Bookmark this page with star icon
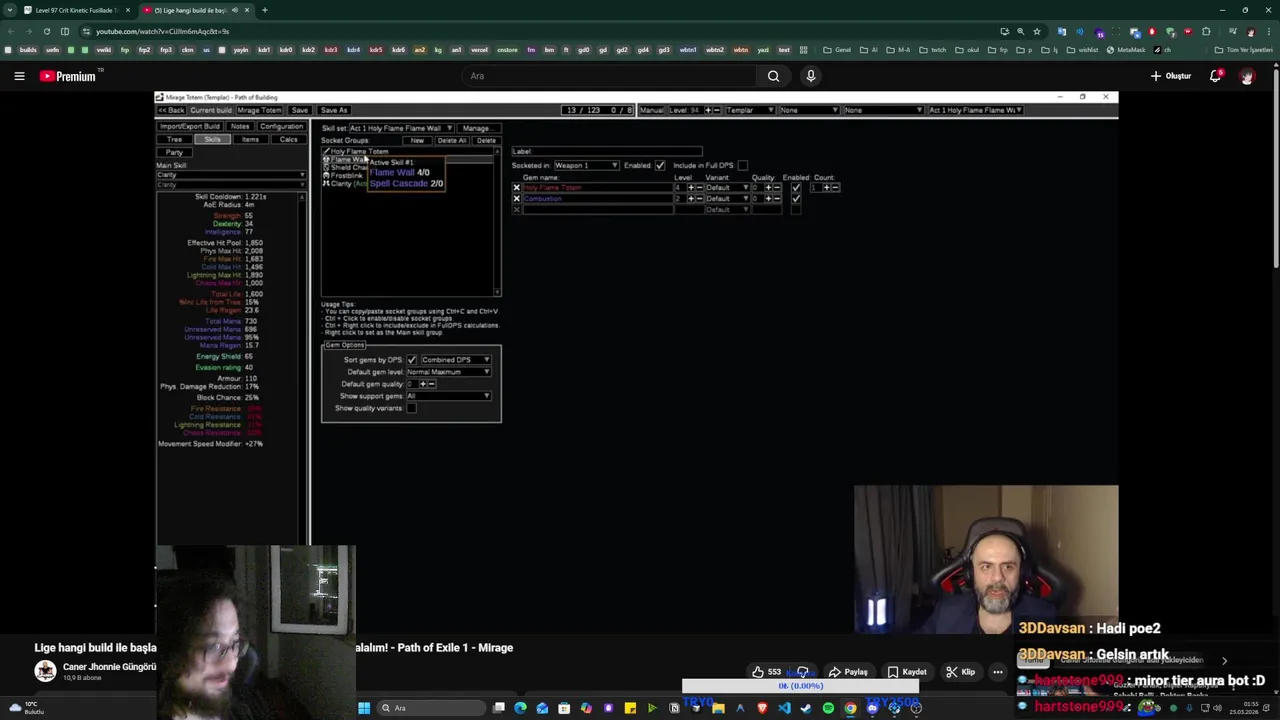Image resolution: width=1280 pixels, height=720 pixels. pos(1037,31)
